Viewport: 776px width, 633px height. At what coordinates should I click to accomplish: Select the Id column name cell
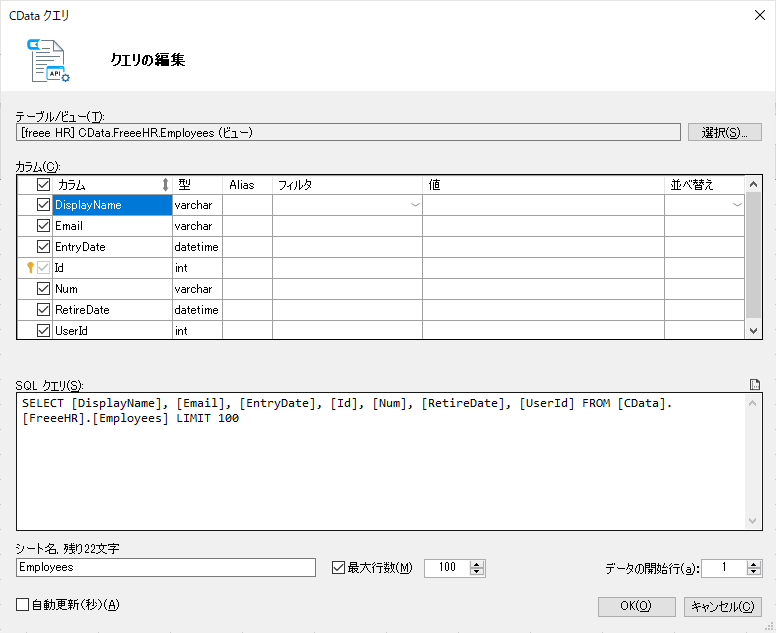coord(112,268)
